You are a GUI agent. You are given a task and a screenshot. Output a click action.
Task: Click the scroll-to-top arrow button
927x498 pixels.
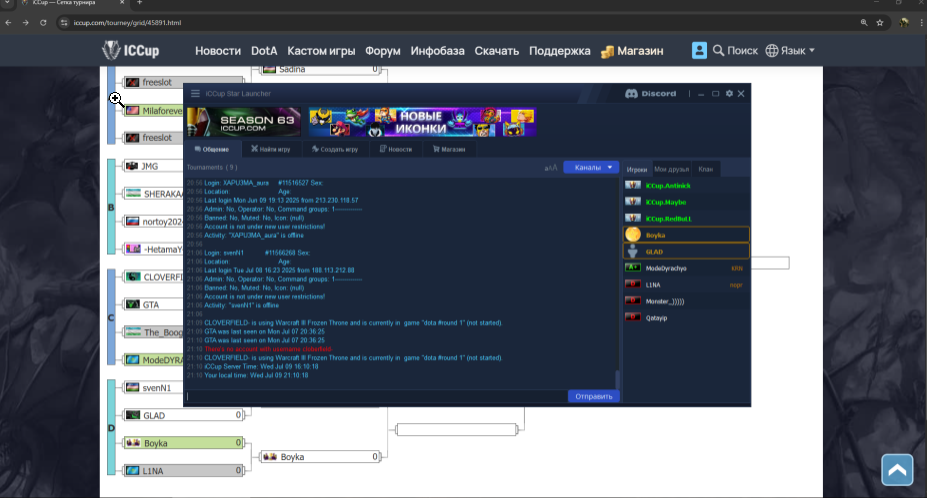[897, 470]
